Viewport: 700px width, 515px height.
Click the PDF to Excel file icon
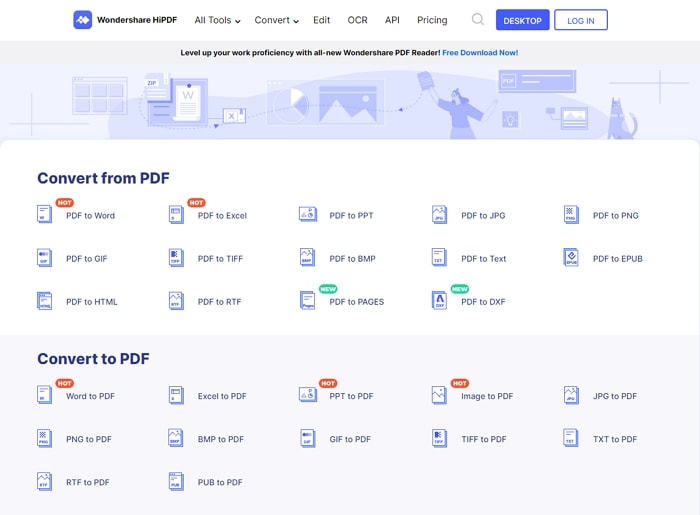(176, 214)
